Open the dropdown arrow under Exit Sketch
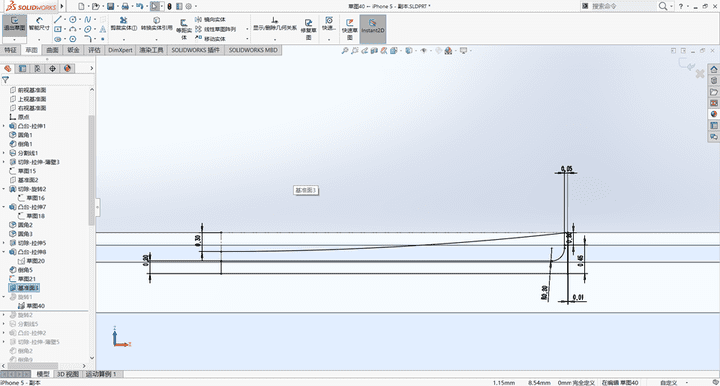 (x=14, y=40)
